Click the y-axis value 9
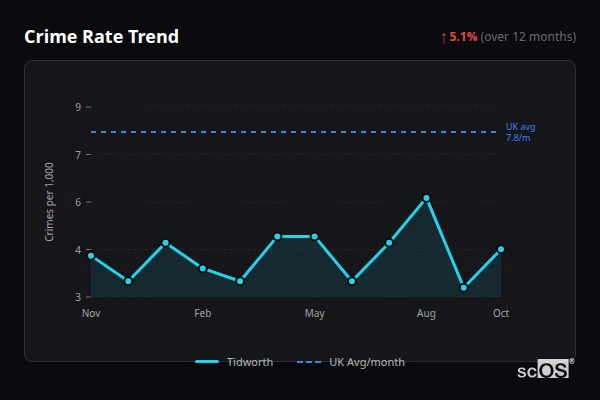This screenshot has width=600, height=400. point(78,107)
